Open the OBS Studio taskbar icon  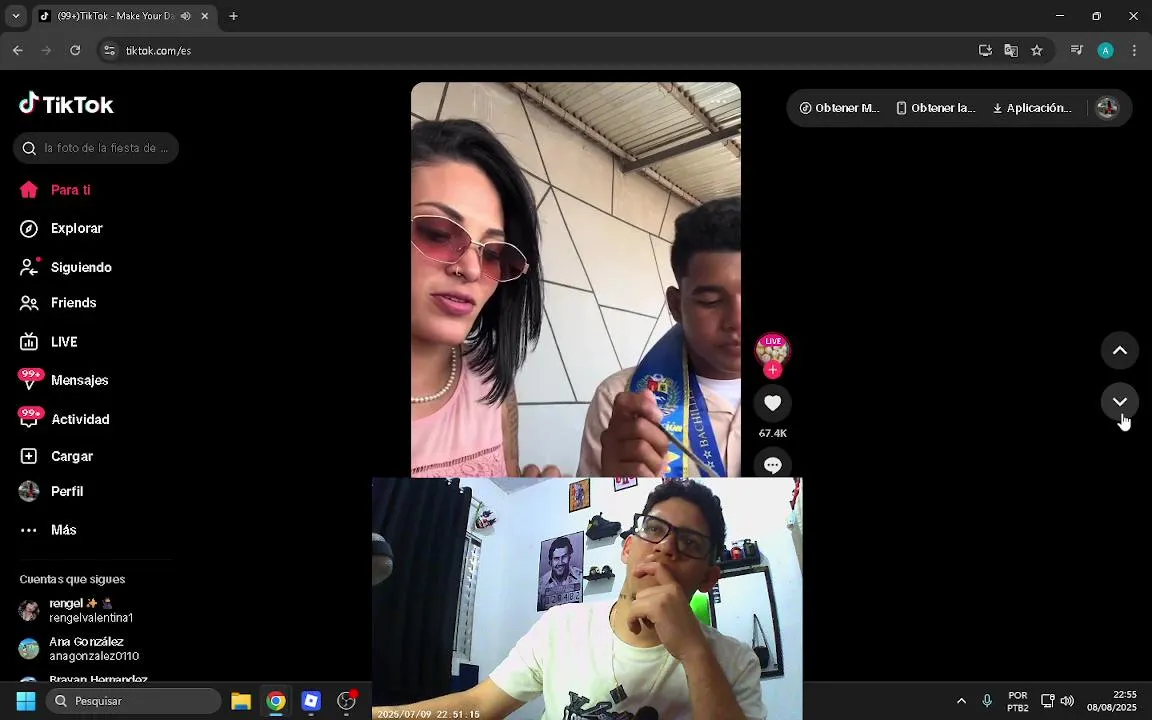pos(347,701)
